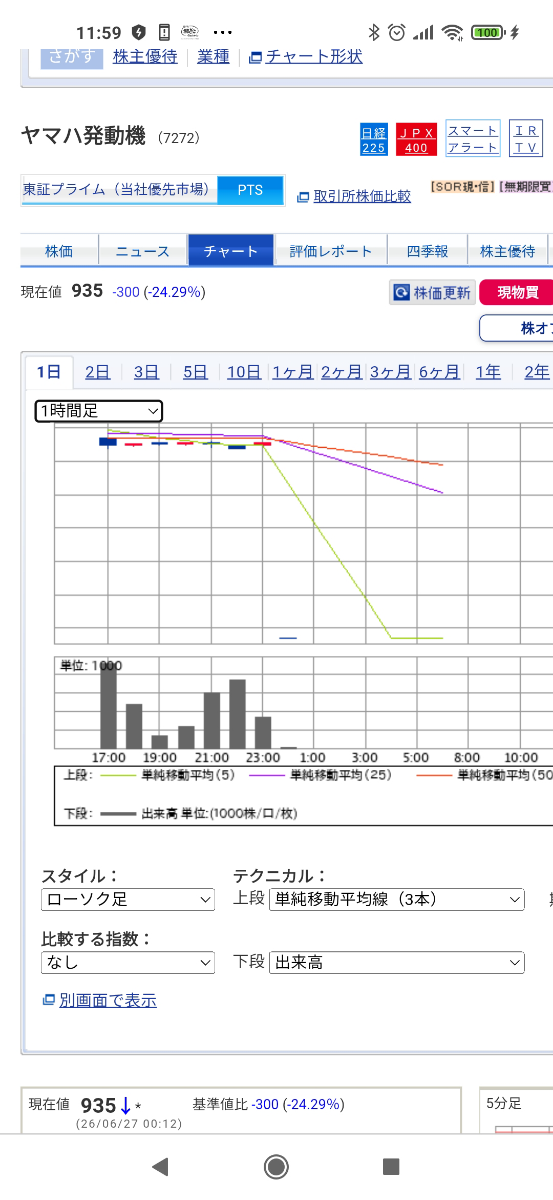This screenshot has height=1200, width=553.
Task: Open 別画面で表示 link
Action: pos(99,1000)
